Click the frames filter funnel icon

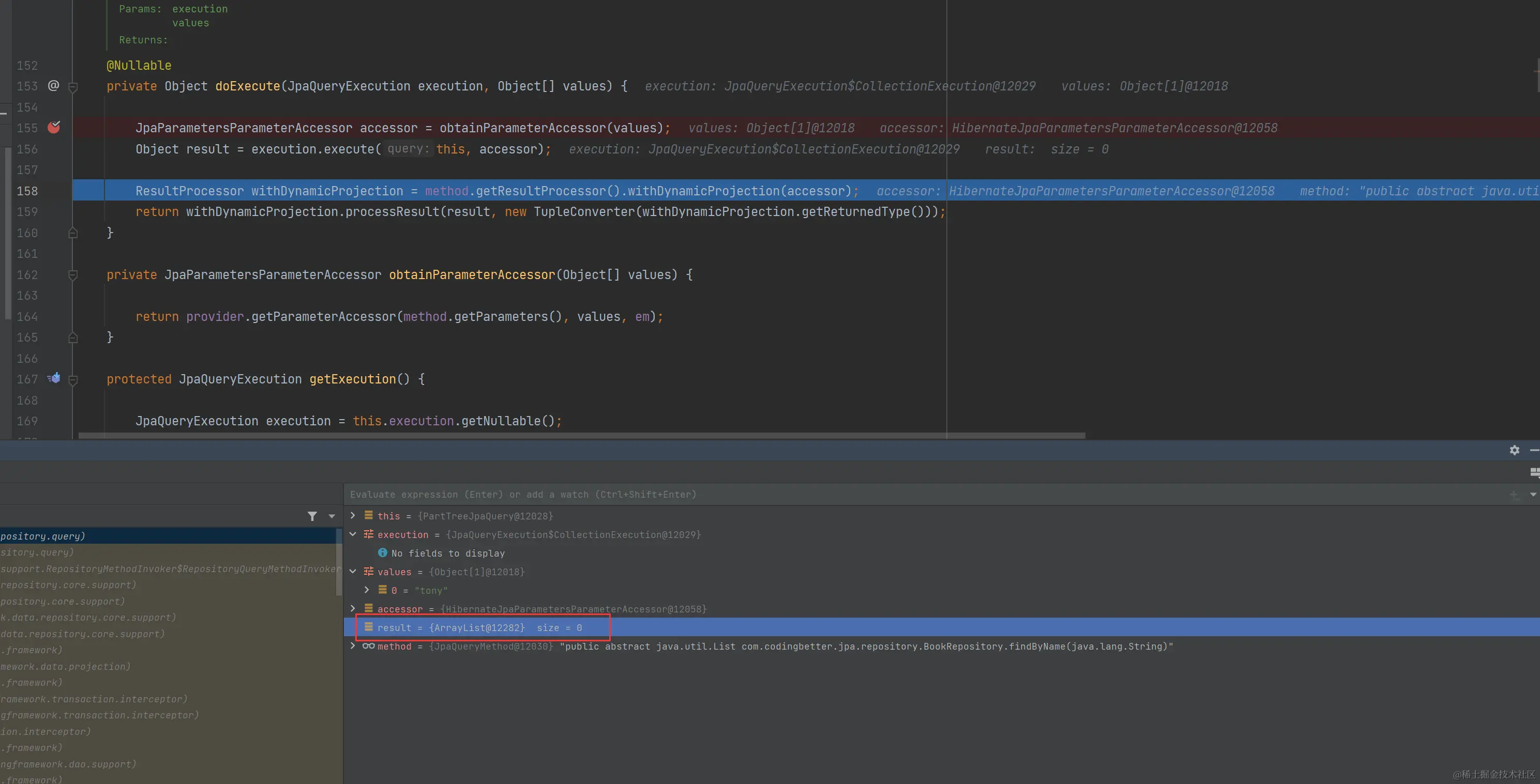coord(312,516)
